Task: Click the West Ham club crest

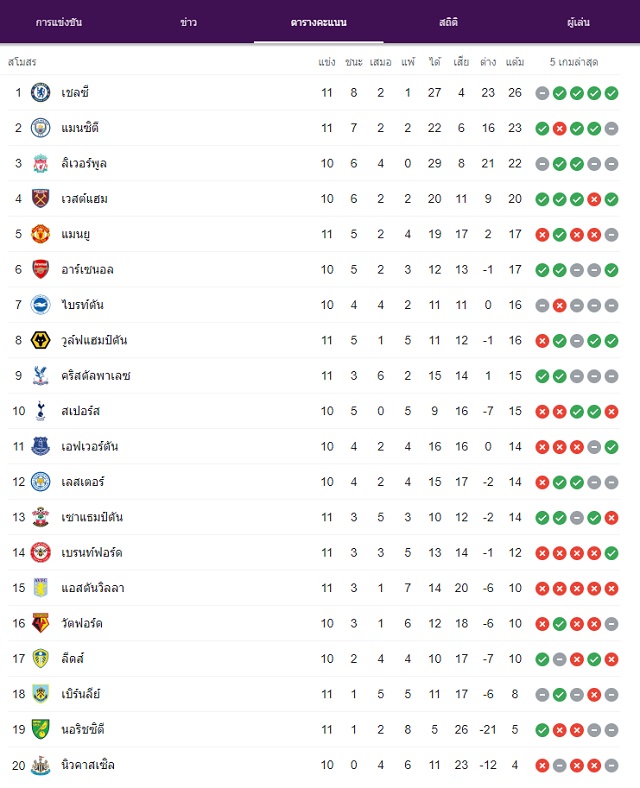Action: (40, 199)
